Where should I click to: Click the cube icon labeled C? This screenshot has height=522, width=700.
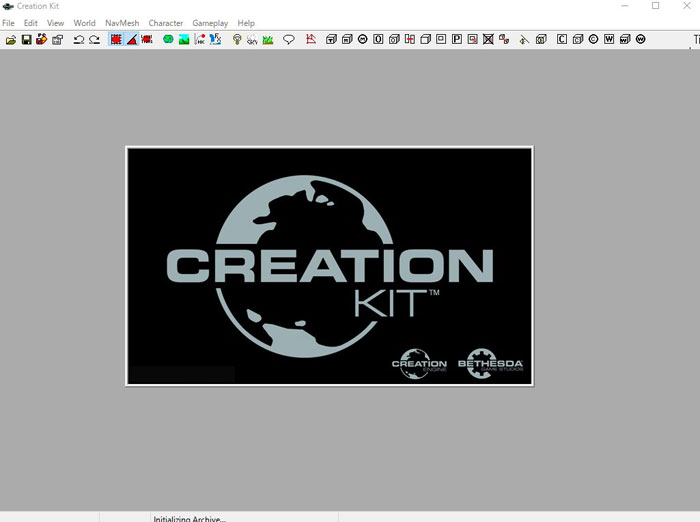pyautogui.click(x=578, y=40)
